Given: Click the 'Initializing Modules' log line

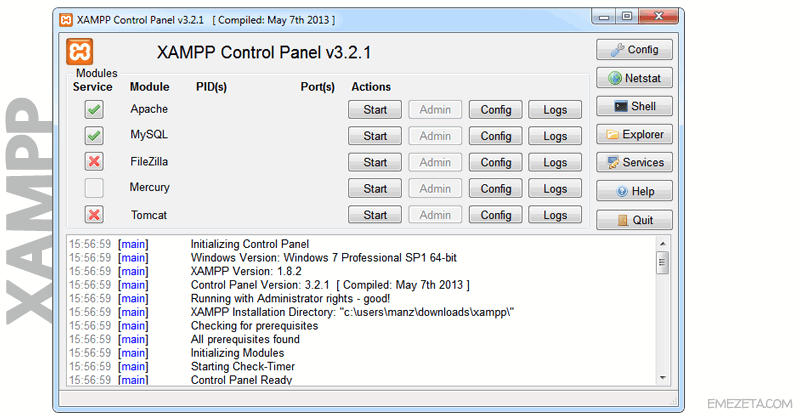Looking at the screenshot, I should pyautogui.click(x=237, y=353).
